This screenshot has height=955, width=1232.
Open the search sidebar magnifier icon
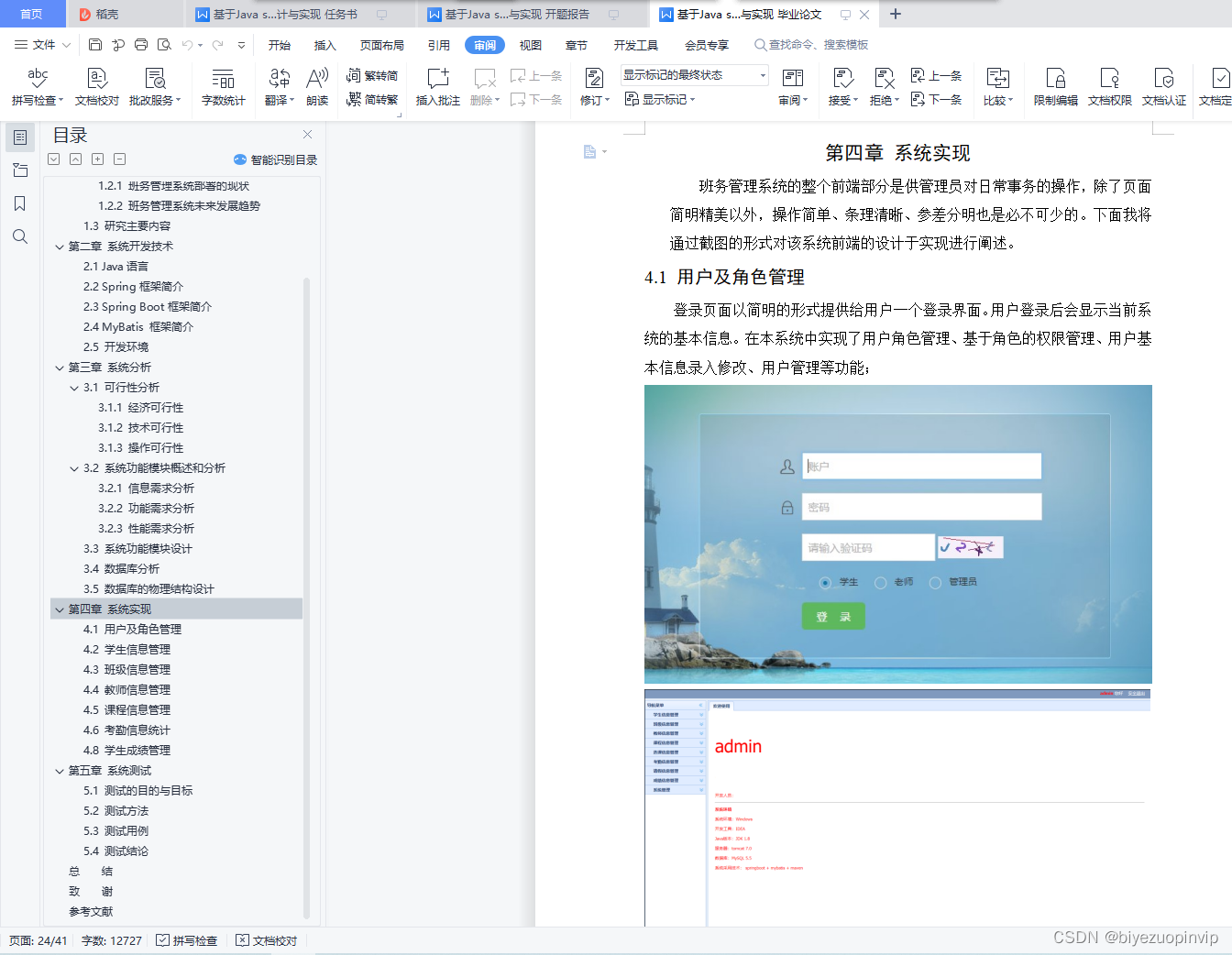click(20, 236)
